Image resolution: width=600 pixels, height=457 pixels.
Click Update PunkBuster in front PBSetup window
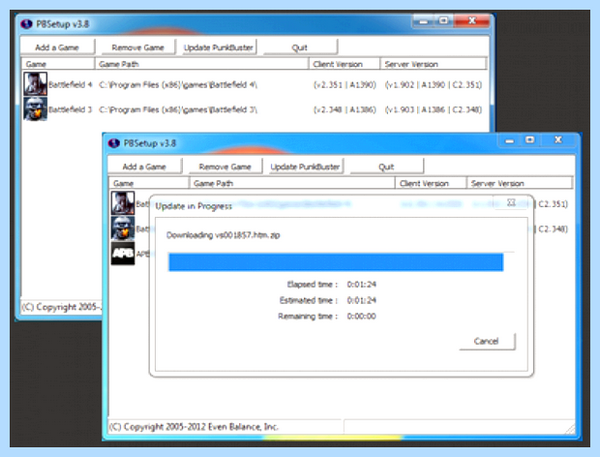(305, 166)
